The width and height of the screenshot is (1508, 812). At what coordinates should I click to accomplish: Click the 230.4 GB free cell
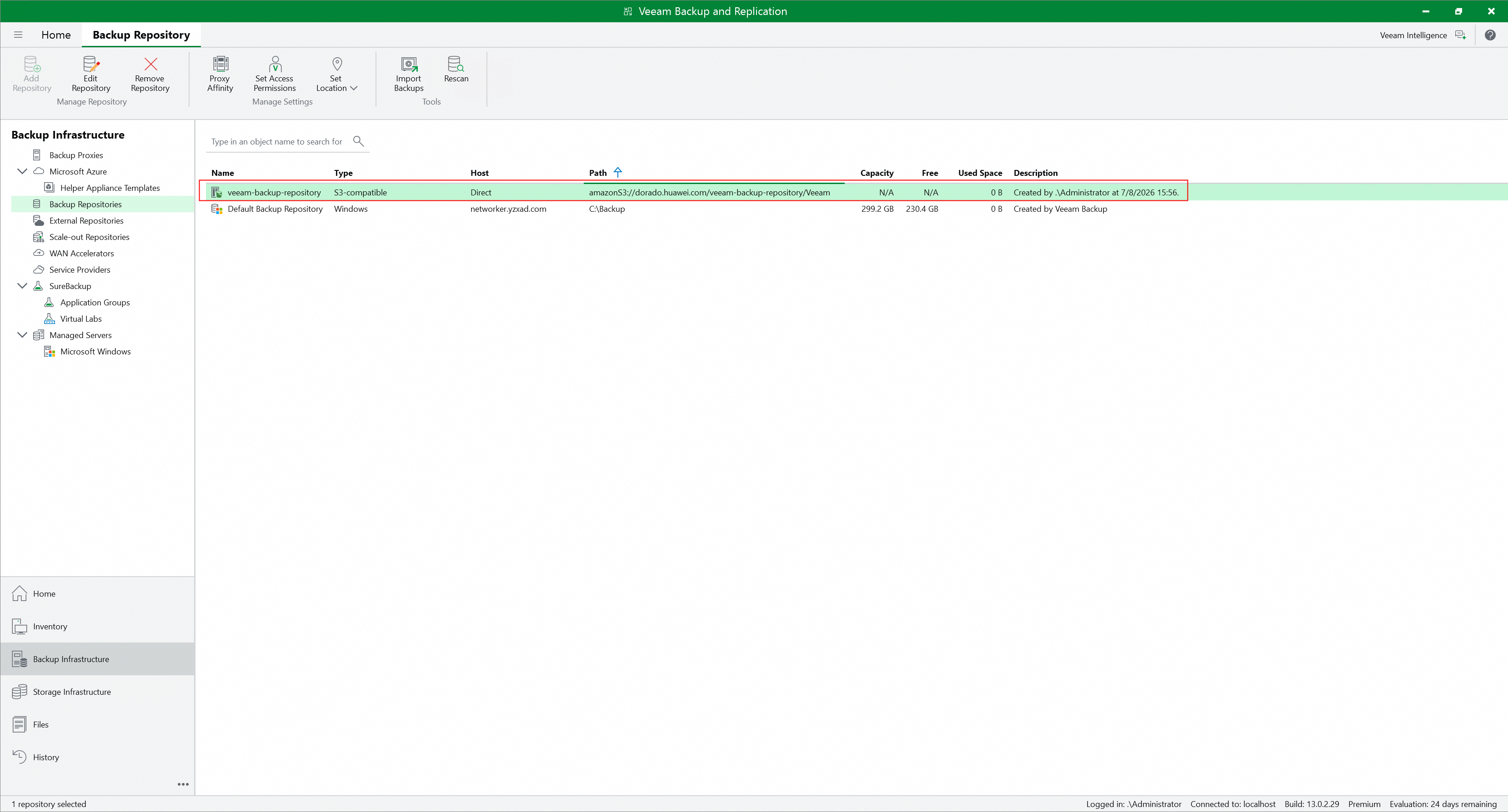point(922,209)
